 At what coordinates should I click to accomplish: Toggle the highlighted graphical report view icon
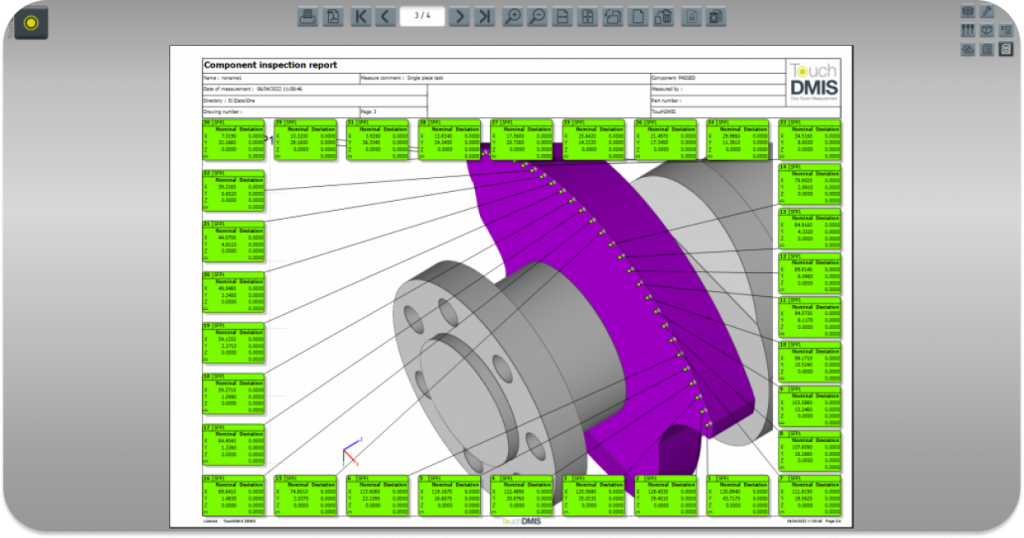pos(1006,49)
